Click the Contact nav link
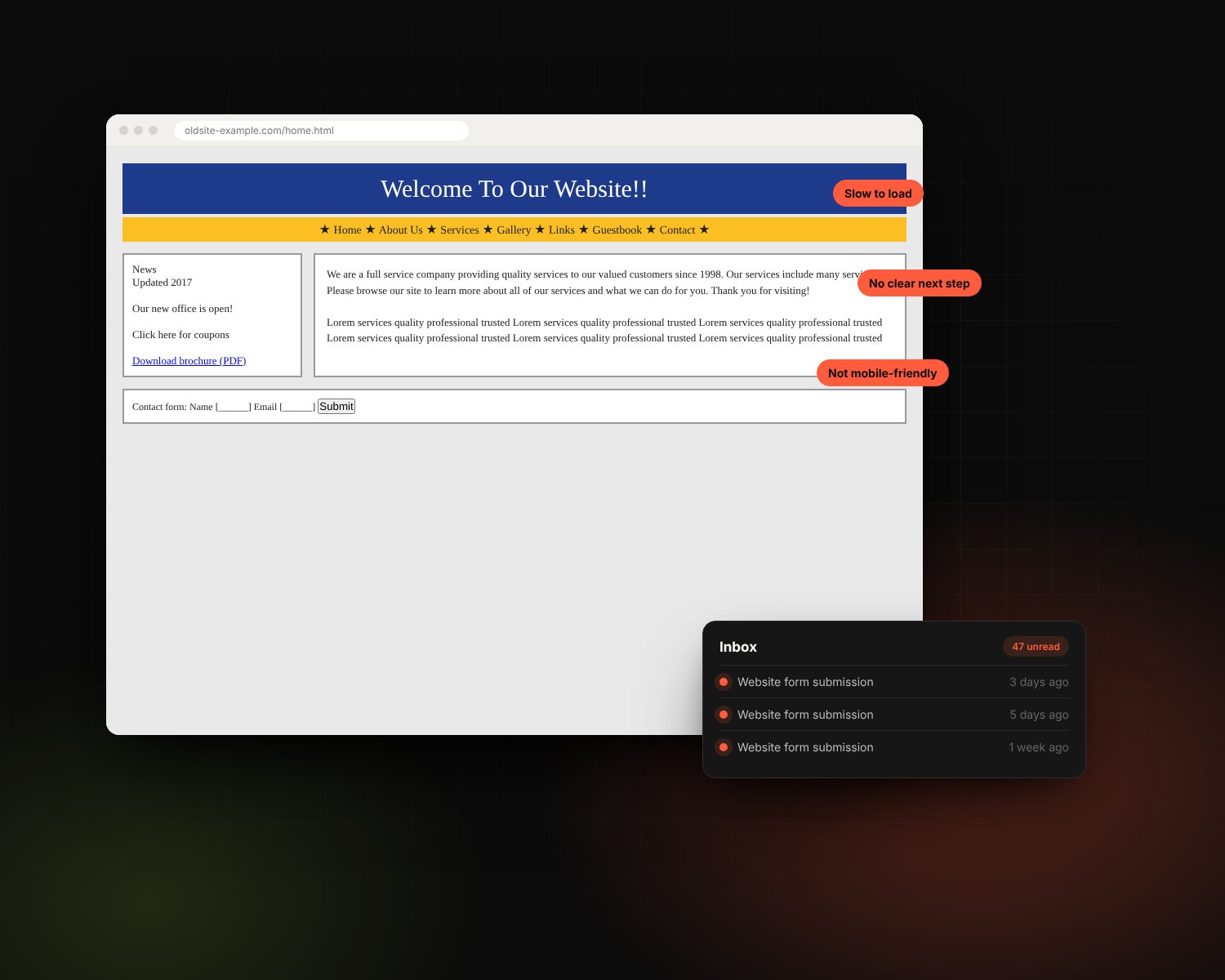Viewport: 1225px width, 980px height. [678, 230]
